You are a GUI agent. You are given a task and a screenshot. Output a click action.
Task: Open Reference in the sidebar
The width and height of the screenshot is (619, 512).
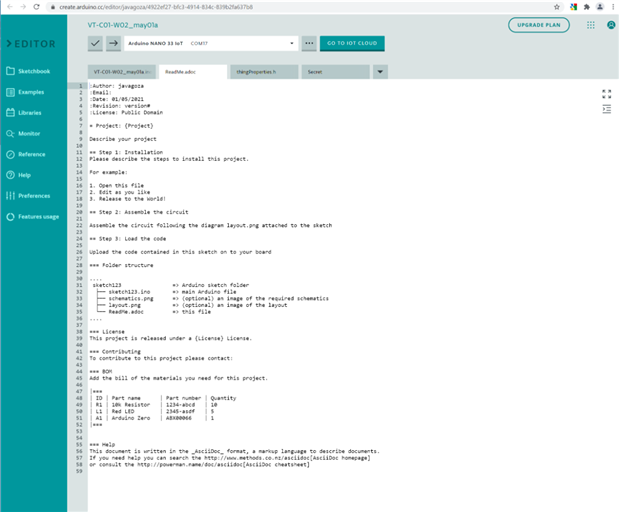[26, 154]
